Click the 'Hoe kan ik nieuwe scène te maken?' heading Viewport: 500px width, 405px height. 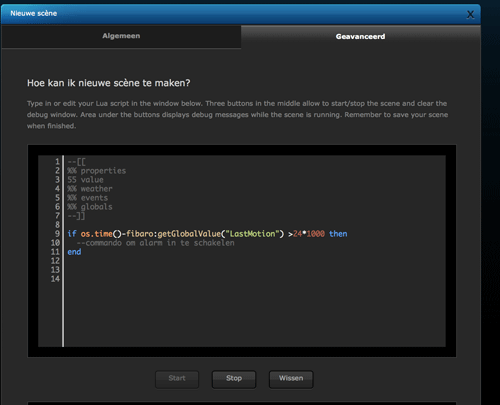(x=109, y=83)
